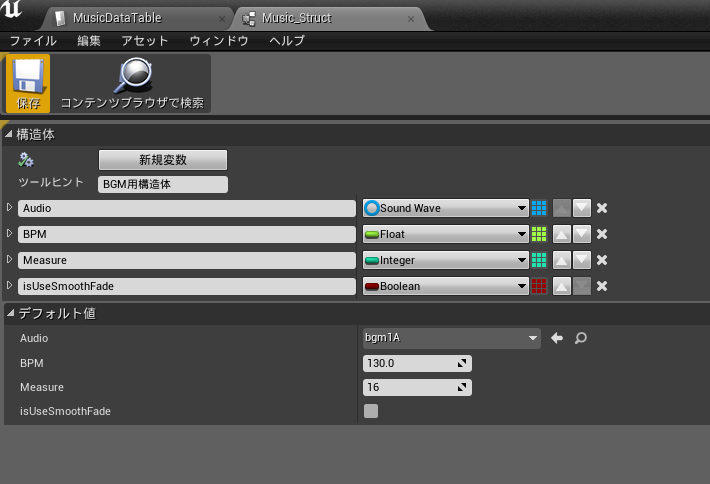
Task: Close the Music_Struct tab
Action: (x=411, y=19)
